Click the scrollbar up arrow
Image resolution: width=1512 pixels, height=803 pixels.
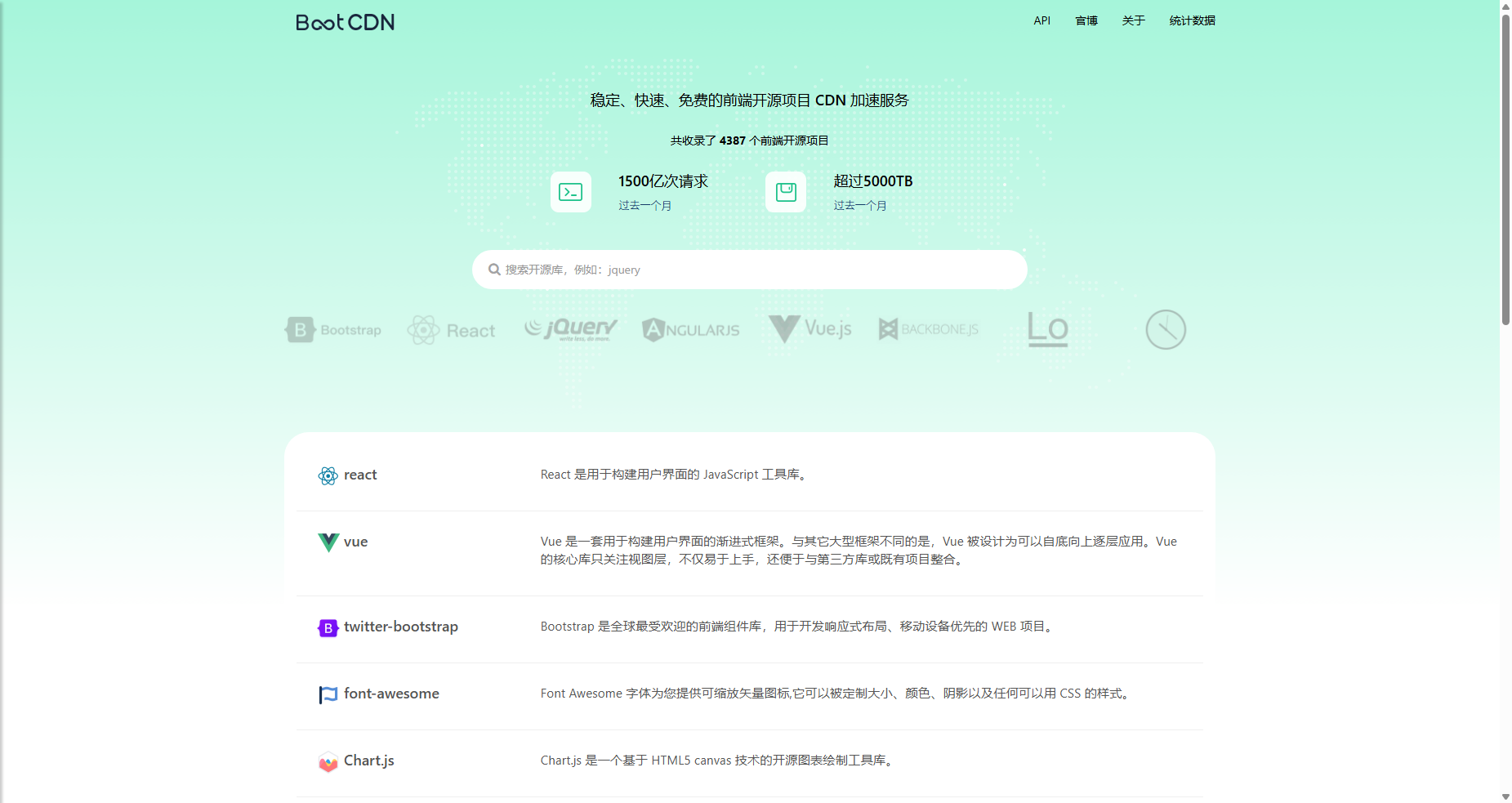click(x=1505, y=7)
